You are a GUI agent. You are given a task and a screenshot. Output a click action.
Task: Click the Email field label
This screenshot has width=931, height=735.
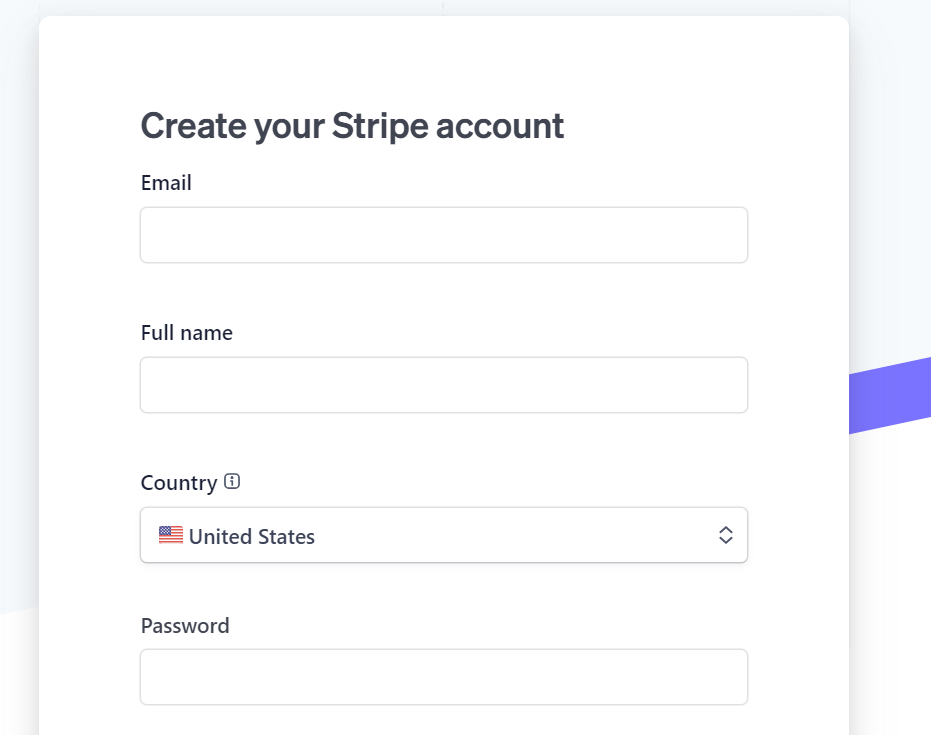(166, 183)
